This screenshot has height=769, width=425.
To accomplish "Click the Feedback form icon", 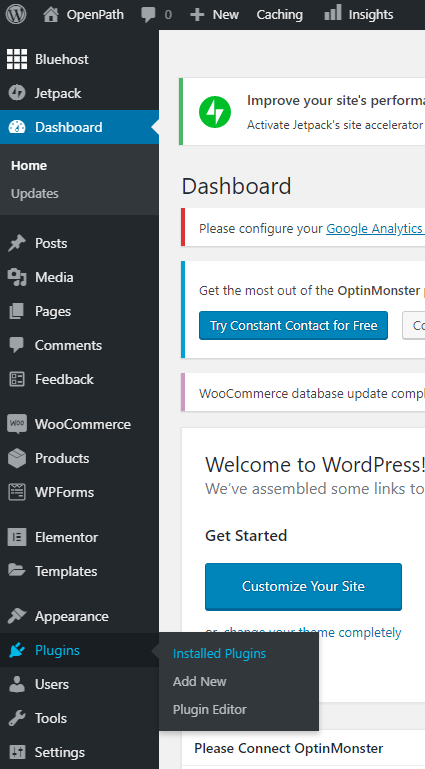I will [17, 379].
